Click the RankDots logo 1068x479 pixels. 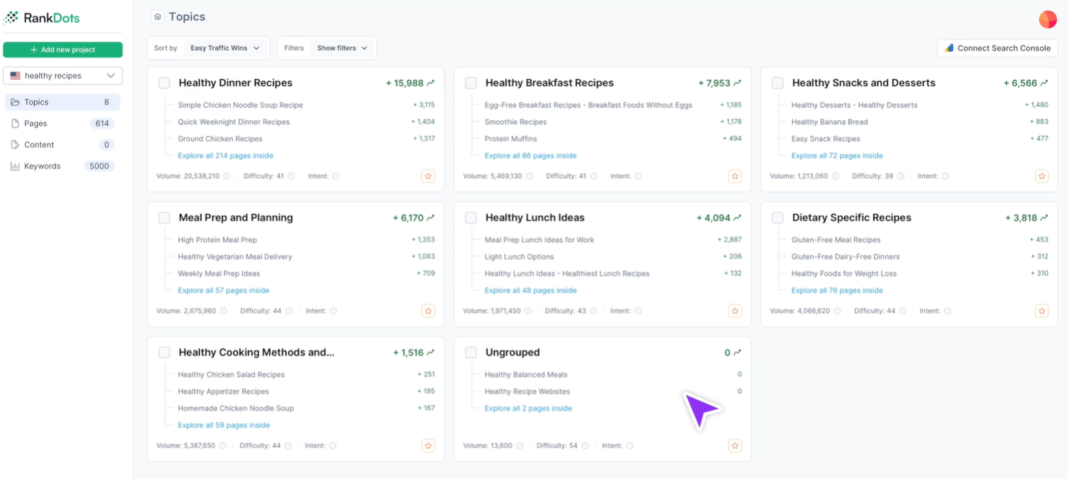(42, 18)
